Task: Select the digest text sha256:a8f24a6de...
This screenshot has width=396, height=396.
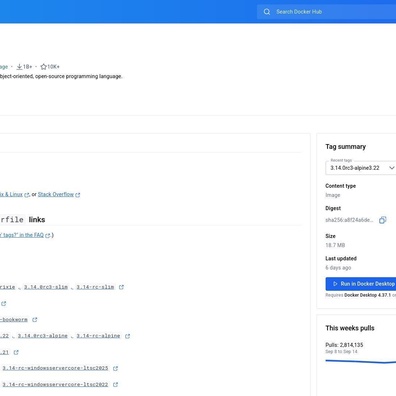Action: coord(349,220)
